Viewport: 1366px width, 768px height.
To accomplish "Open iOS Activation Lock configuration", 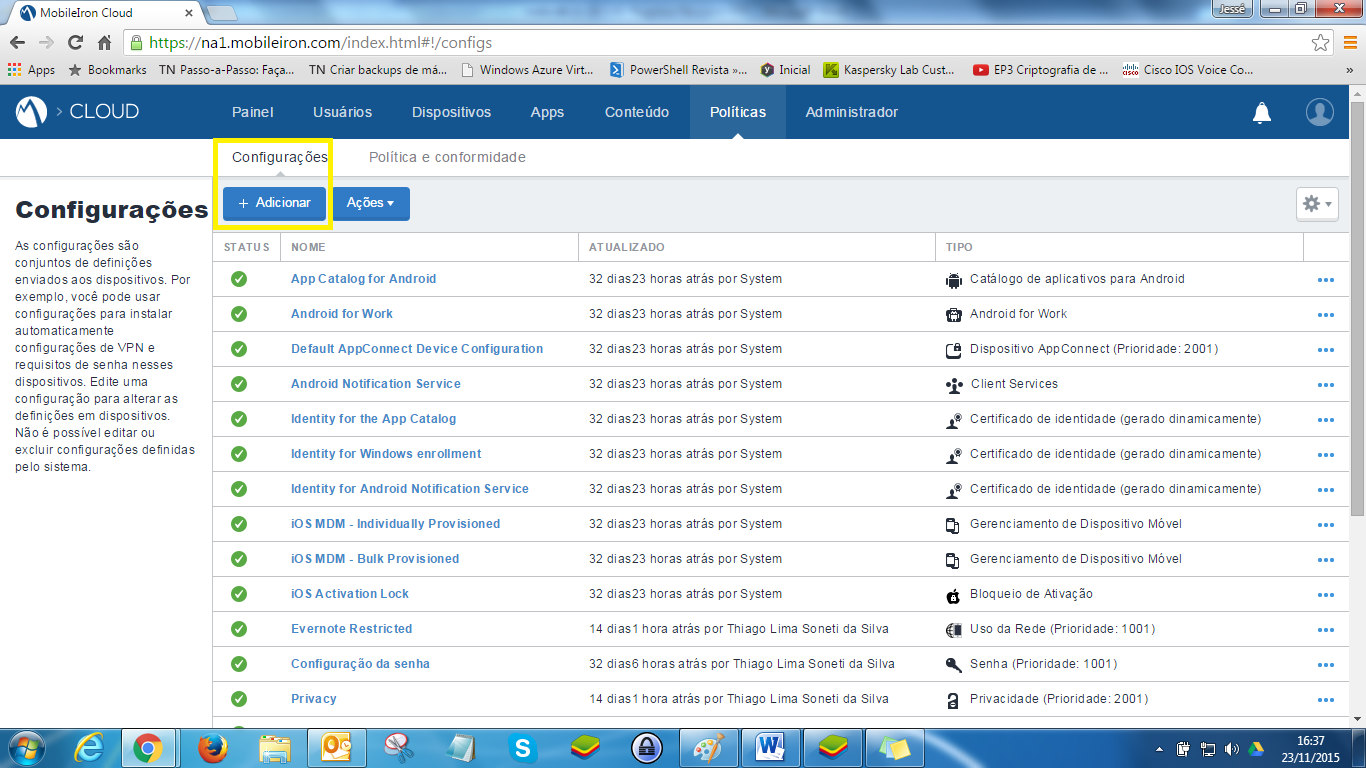I will point(350,594).
